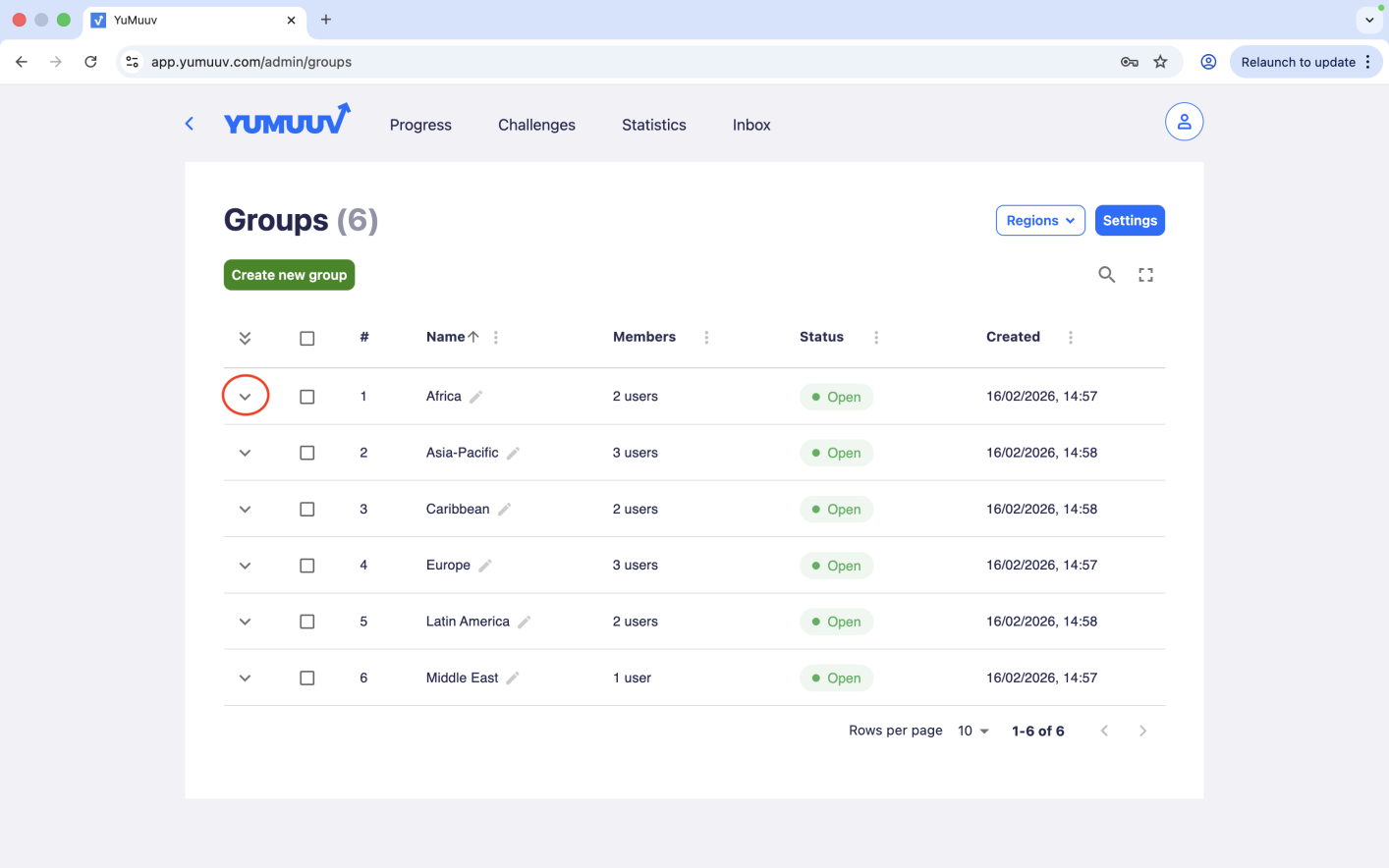Go to the Challenges tab
The width and height of the screenshot is (1389, 868).
pos(536,125)
